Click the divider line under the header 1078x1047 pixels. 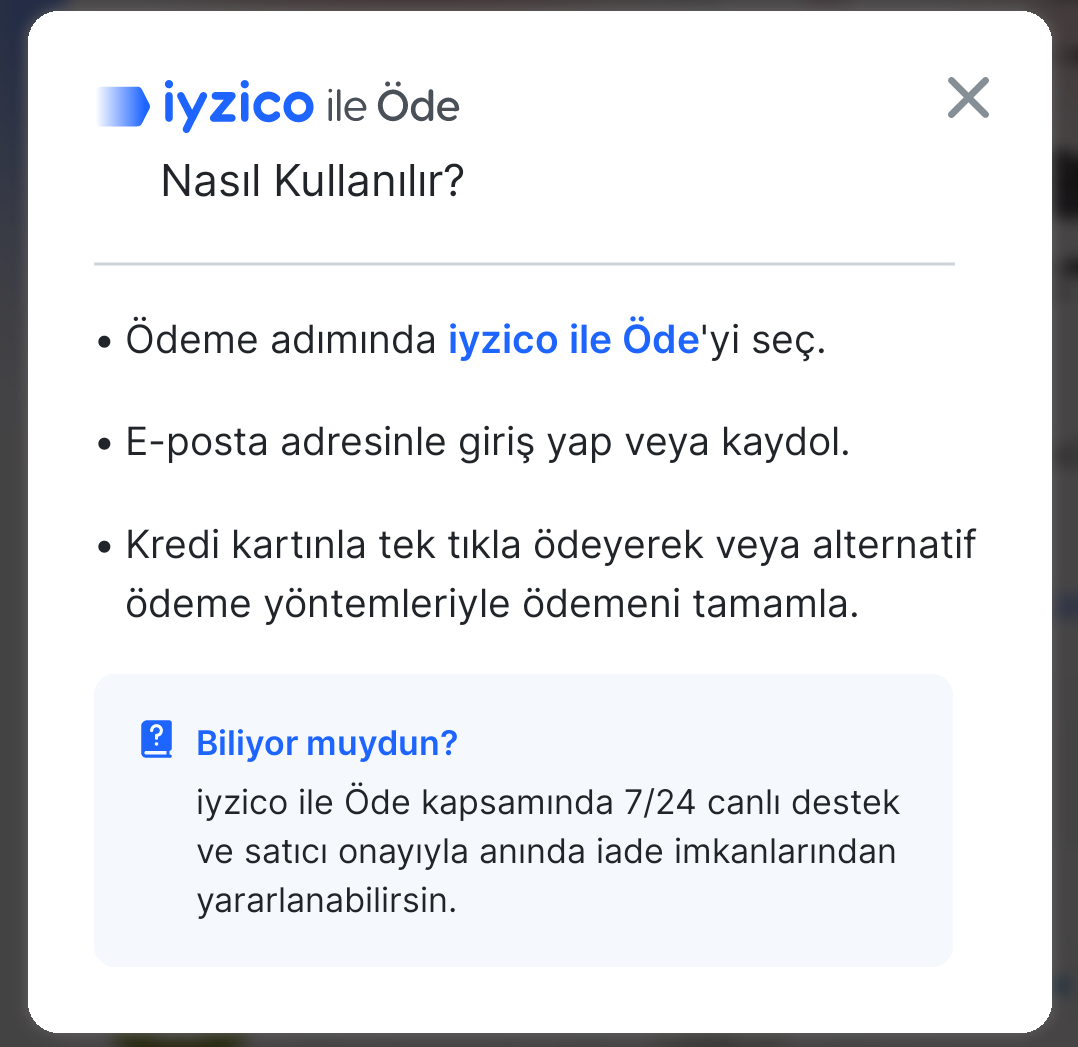[x=525, y=263]
